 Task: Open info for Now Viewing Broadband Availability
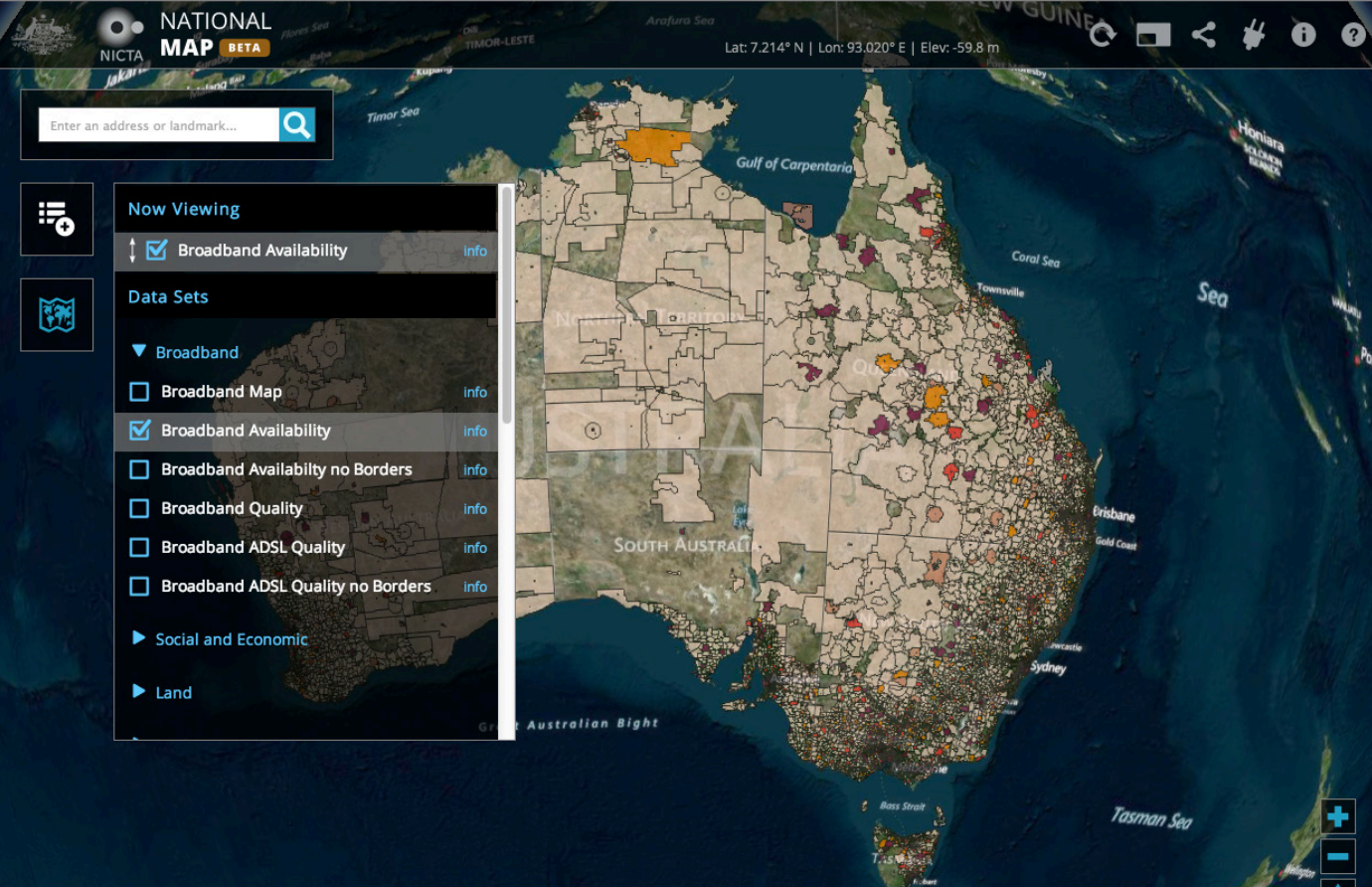[475, 251]
